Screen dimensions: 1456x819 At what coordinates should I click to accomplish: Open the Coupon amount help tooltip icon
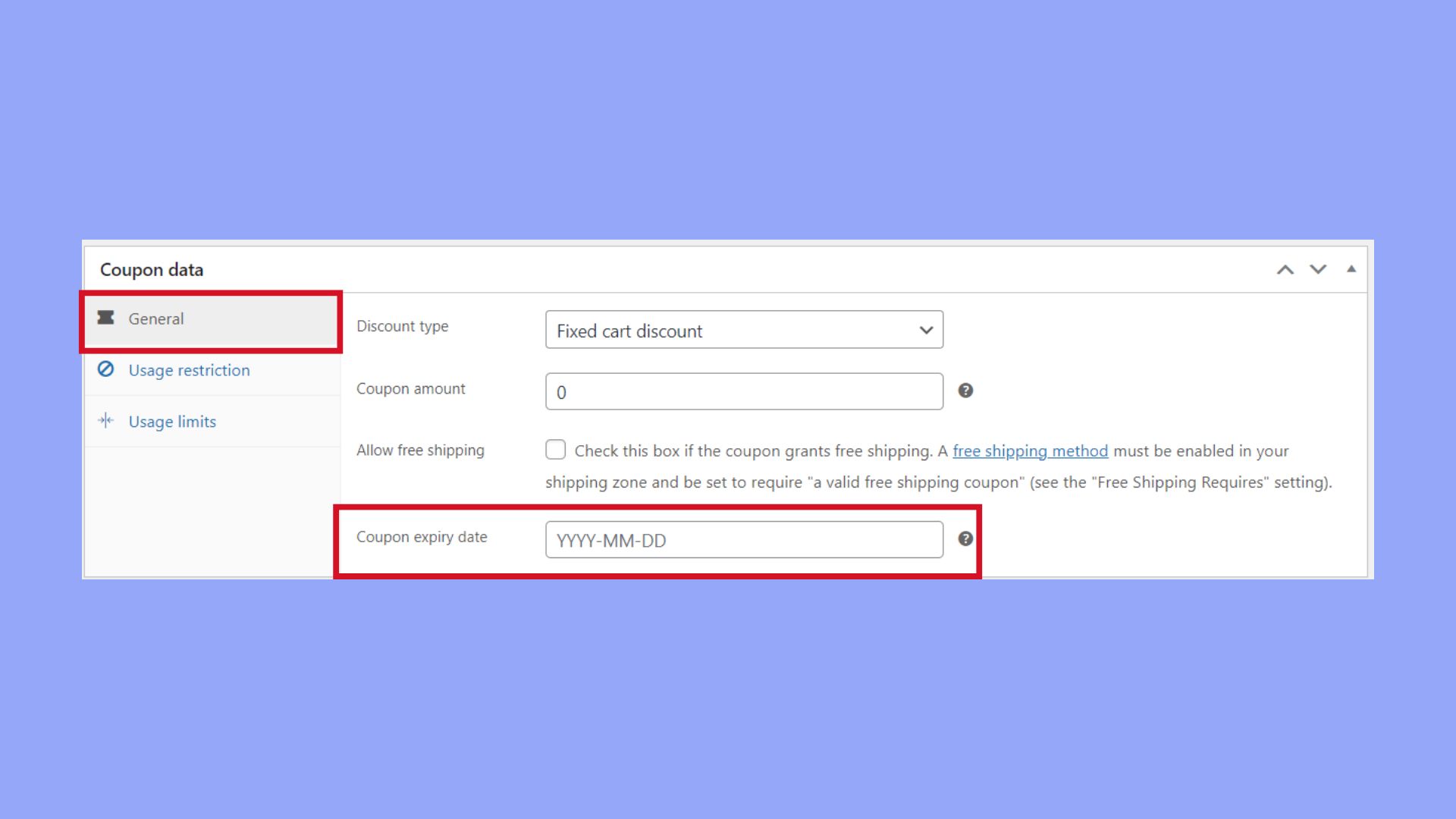tap(966, 391)
